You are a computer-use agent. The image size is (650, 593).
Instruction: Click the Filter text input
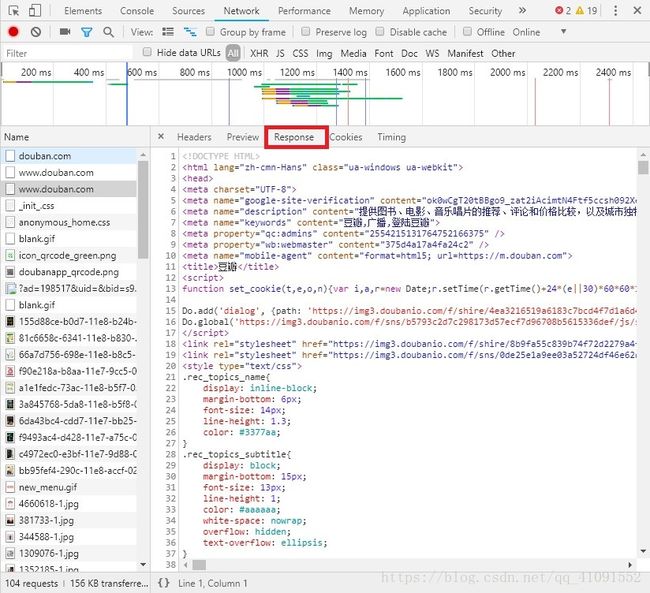click(x=68, y=53)
